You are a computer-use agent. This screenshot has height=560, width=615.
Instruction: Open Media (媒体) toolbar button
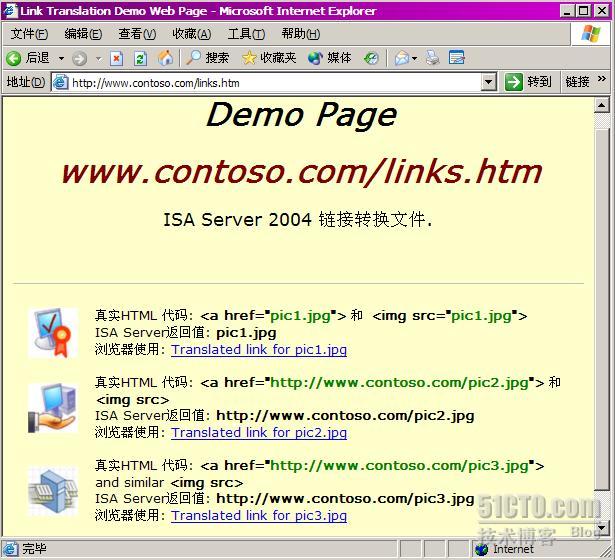(329, 58)
